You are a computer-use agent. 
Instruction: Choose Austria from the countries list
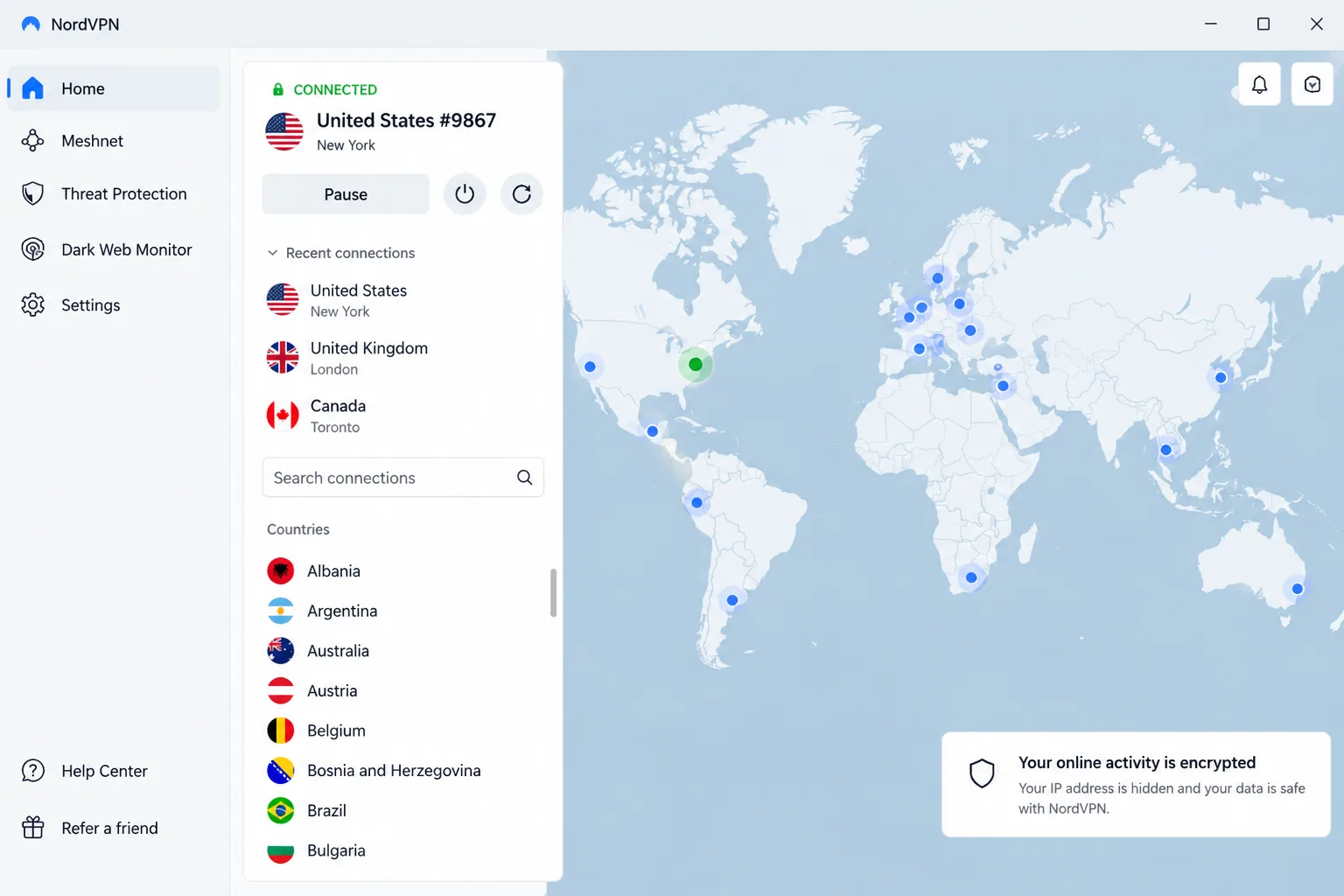(x=403, y=691)
